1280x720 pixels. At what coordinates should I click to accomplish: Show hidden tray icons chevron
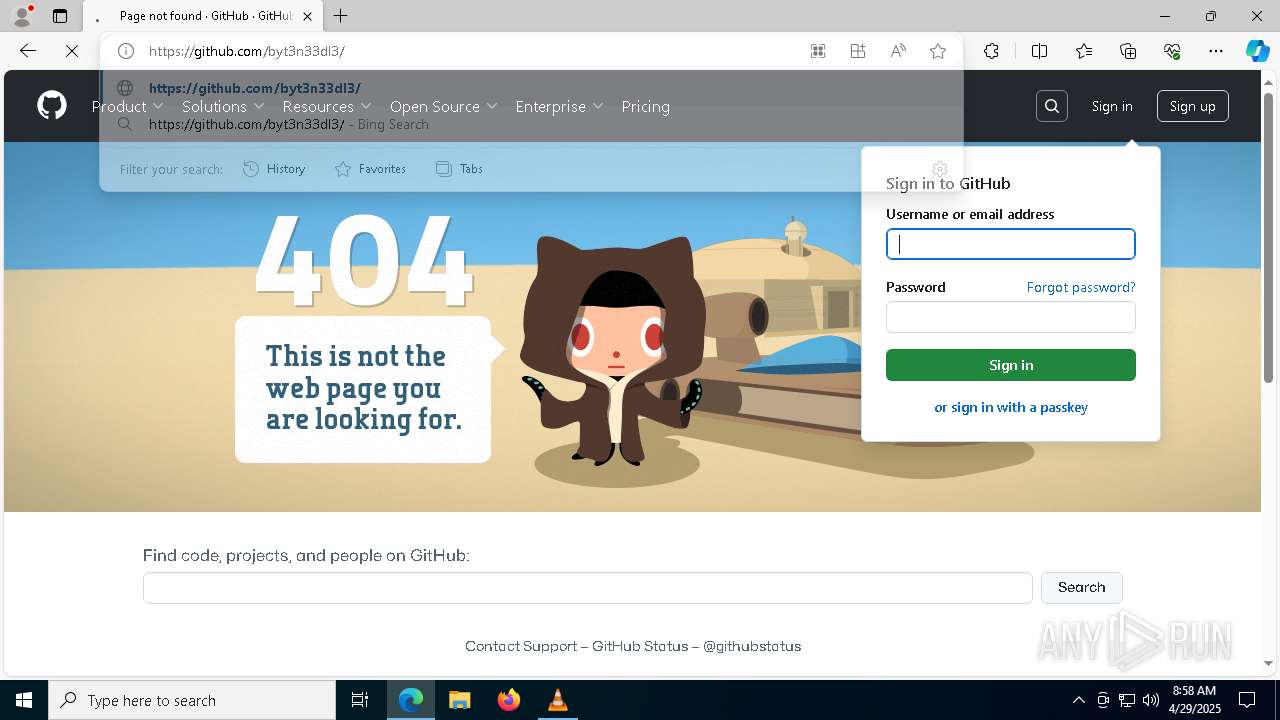[x=1078, y=700]
